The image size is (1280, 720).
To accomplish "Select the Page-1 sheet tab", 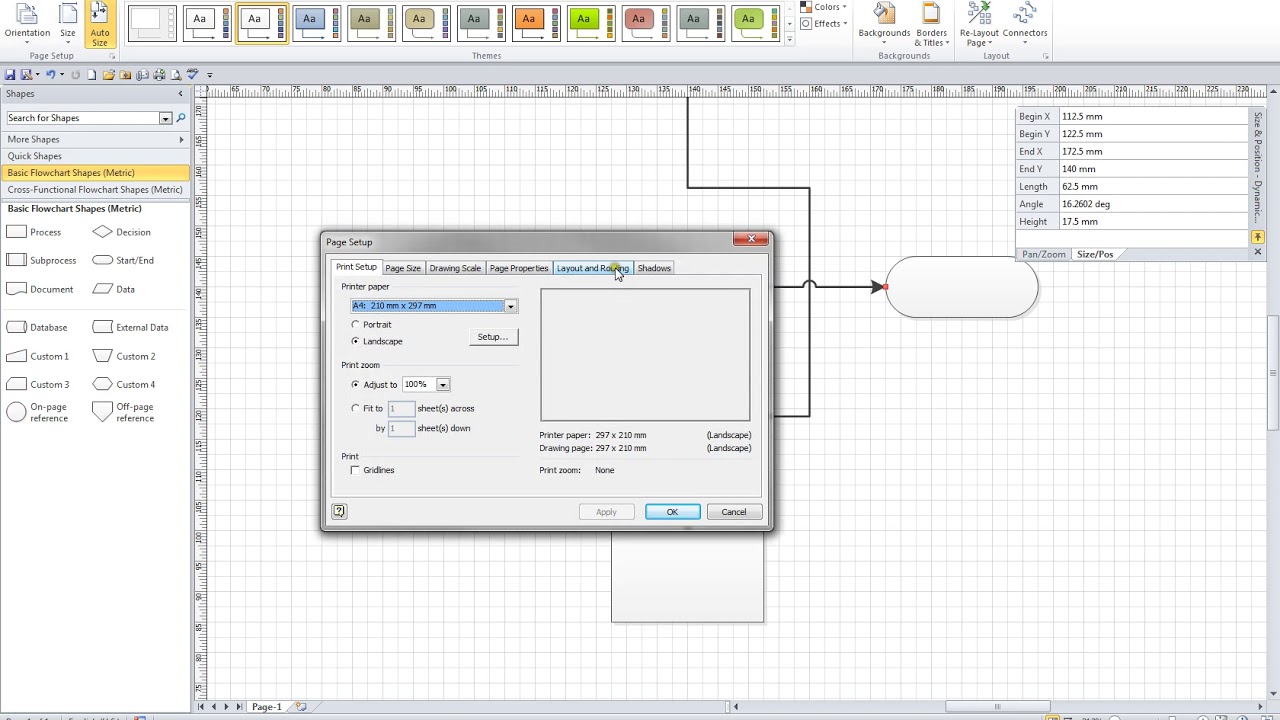I will (x=266, y=707).
